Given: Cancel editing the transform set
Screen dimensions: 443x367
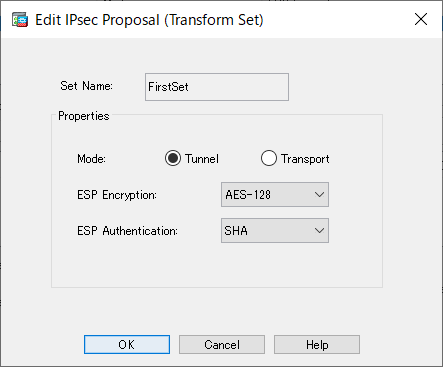Looking at the screenshot, I should [222, 344].
